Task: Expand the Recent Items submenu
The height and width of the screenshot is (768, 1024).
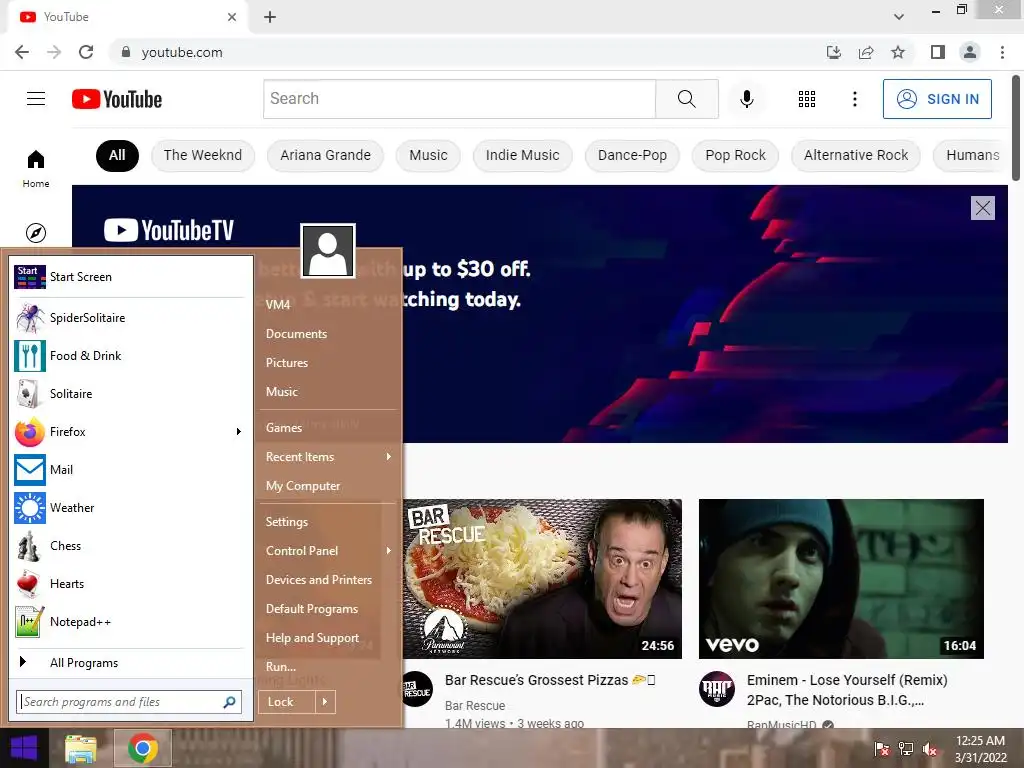Action: 328,457
